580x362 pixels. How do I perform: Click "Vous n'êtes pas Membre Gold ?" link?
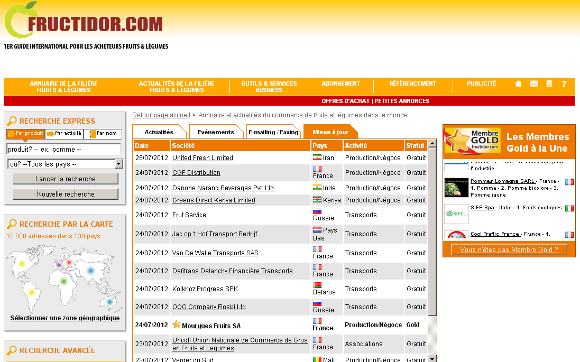pyautogui.click(x=509, y=250)
